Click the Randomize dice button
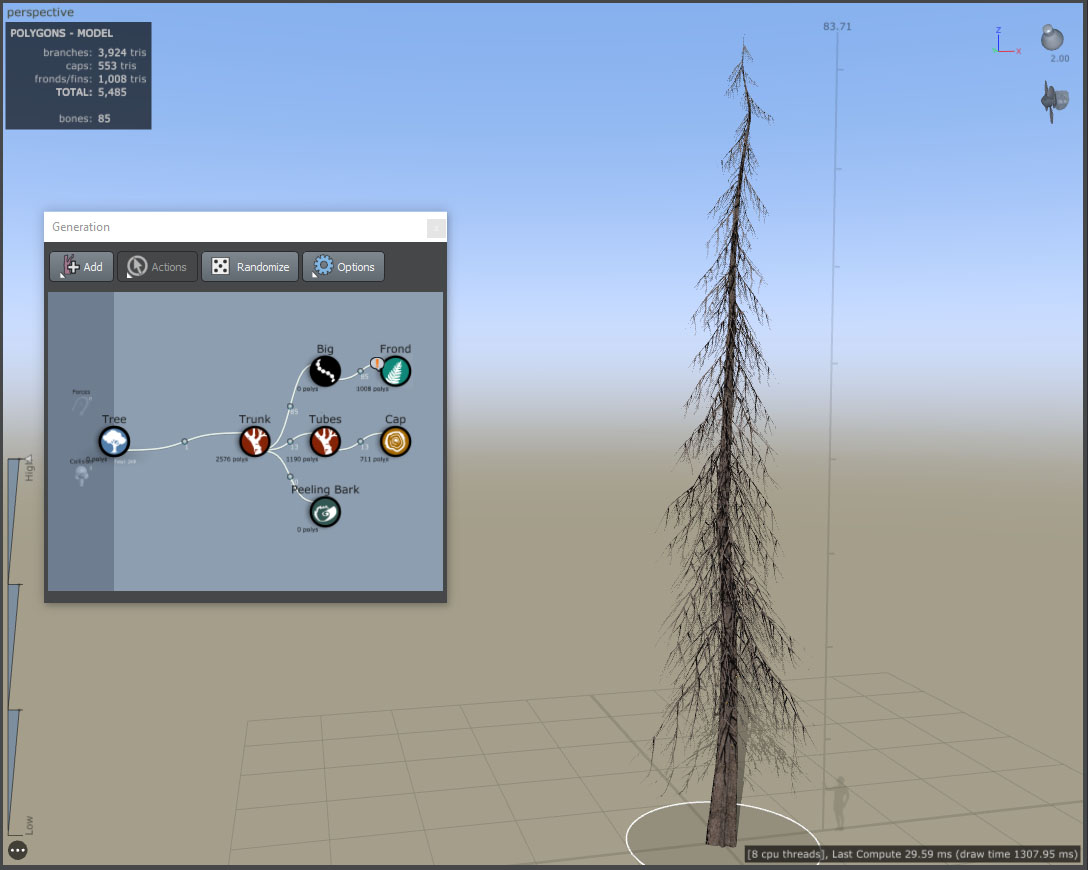This screenshot has width=1088, height=870. (250, 266)
